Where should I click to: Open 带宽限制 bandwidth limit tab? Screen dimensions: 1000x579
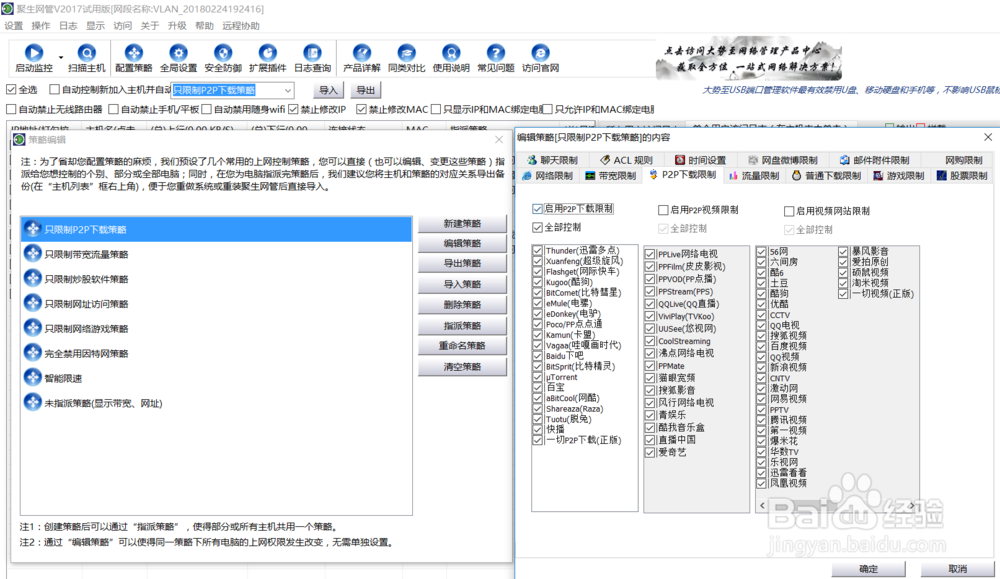click(x=611, y=175)
